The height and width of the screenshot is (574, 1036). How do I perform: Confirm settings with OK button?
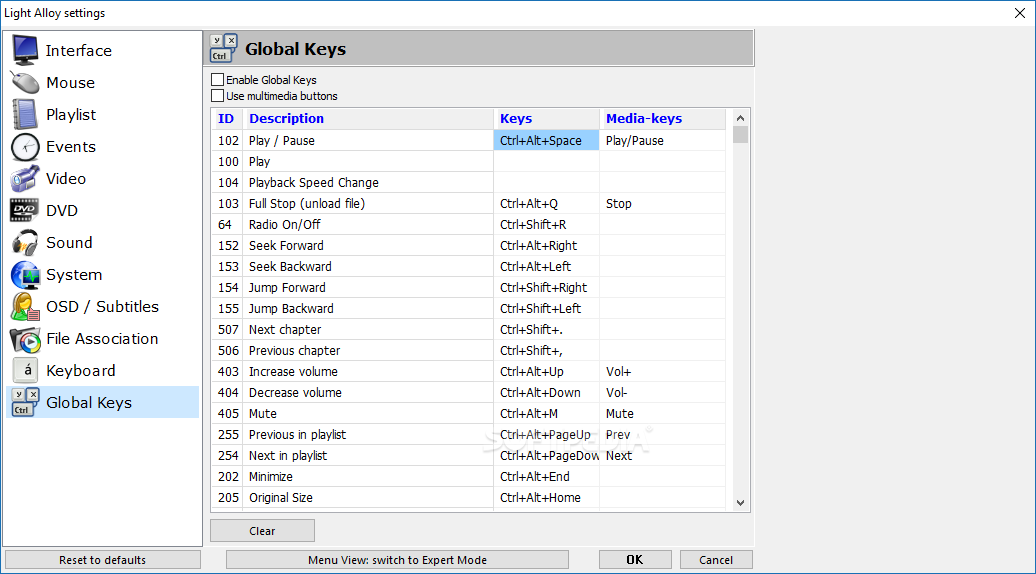(x=635, y=559)
